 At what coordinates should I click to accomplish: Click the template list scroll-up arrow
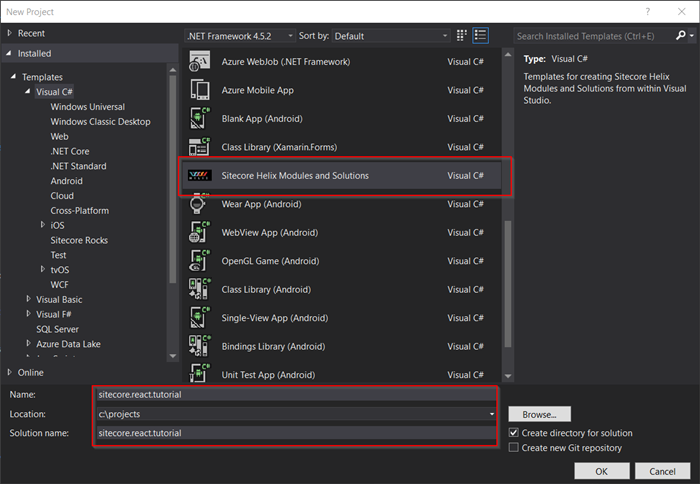pyautogui.click(x=508, y=54)
